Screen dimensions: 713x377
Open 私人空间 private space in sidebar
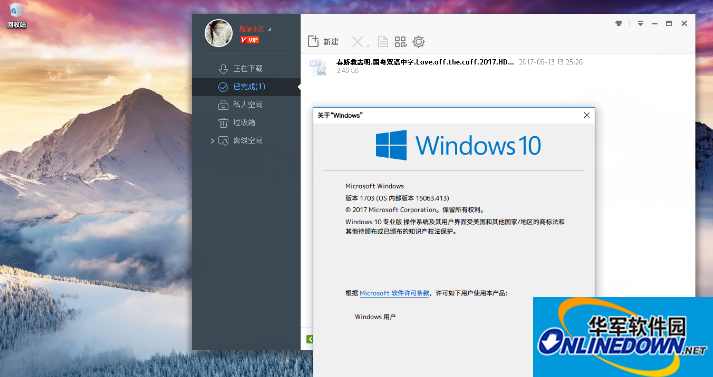246,105
